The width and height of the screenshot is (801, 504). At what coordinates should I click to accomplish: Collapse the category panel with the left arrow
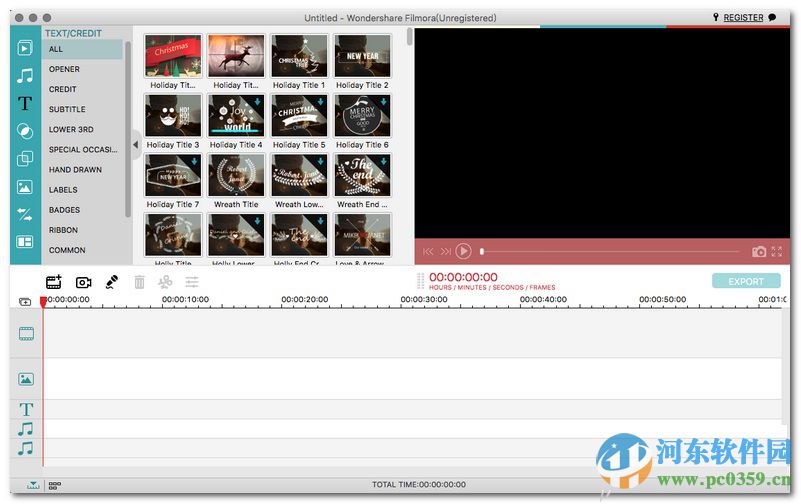135,145
